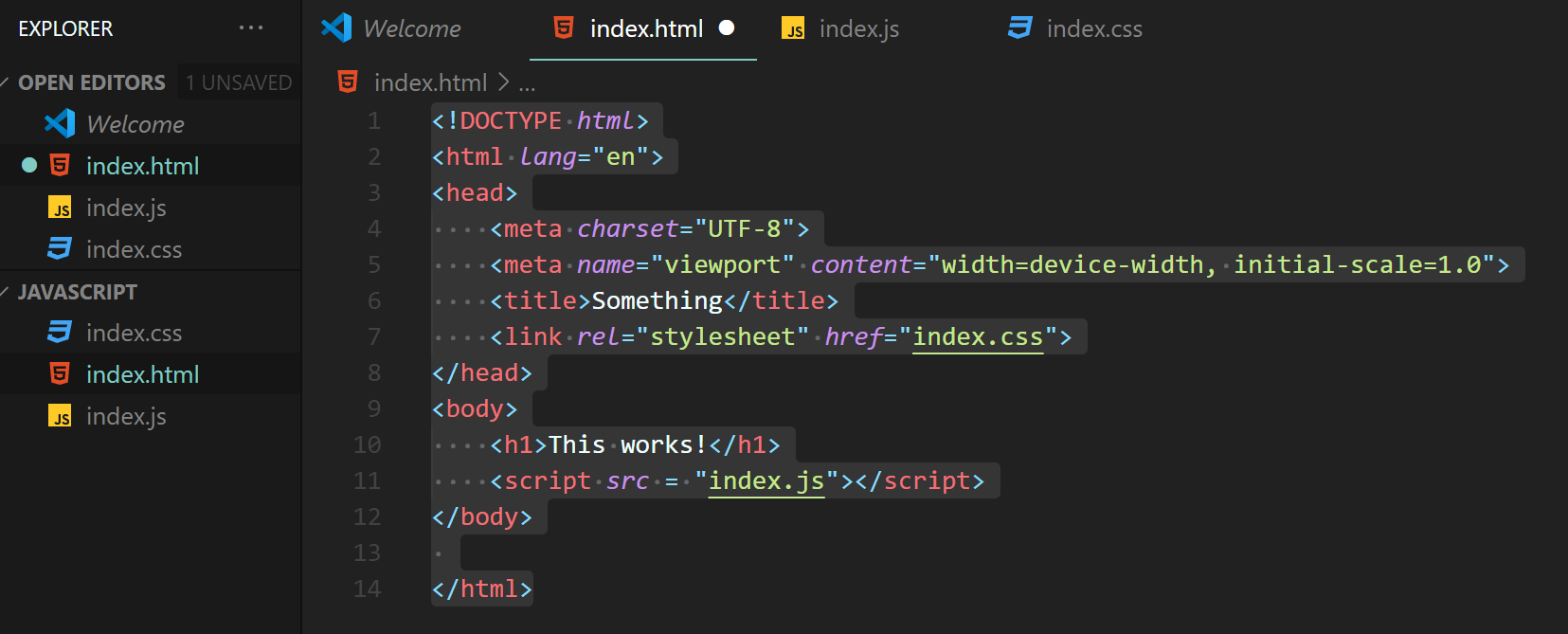Viewport: 1568px width, 634px height.
Task: Click the src attribute of script tag
Action: click(628, 480)
